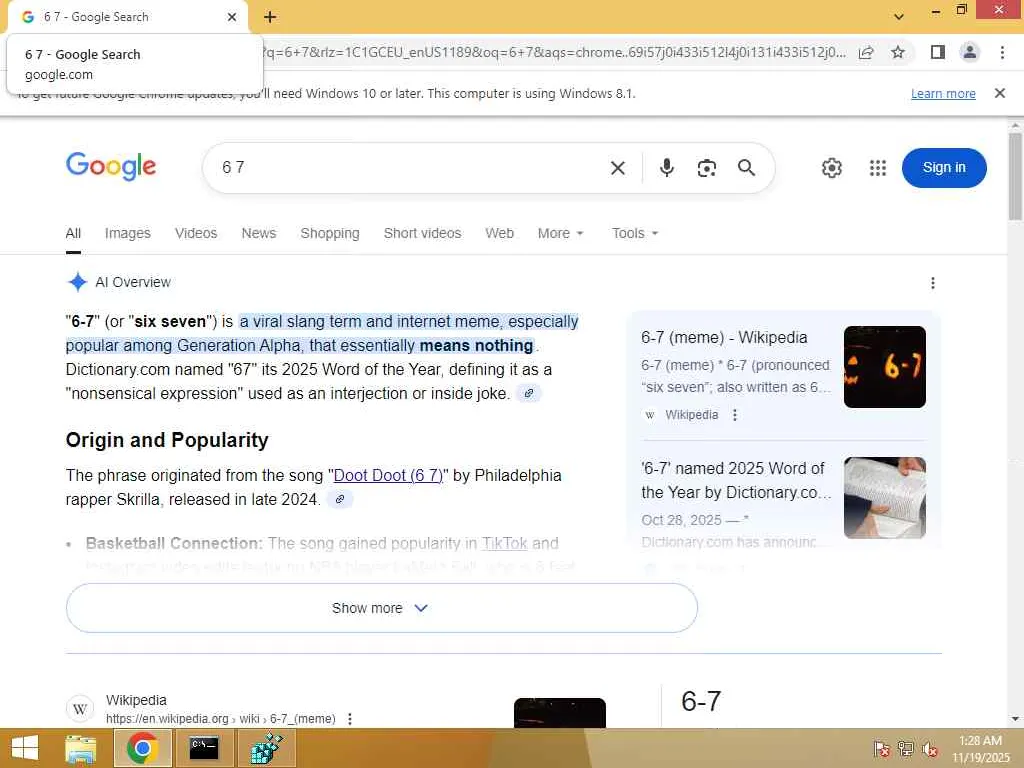This screenshot has width=1024, height=768.
Task: Open a new browser tab
Action: coord(270,17)
